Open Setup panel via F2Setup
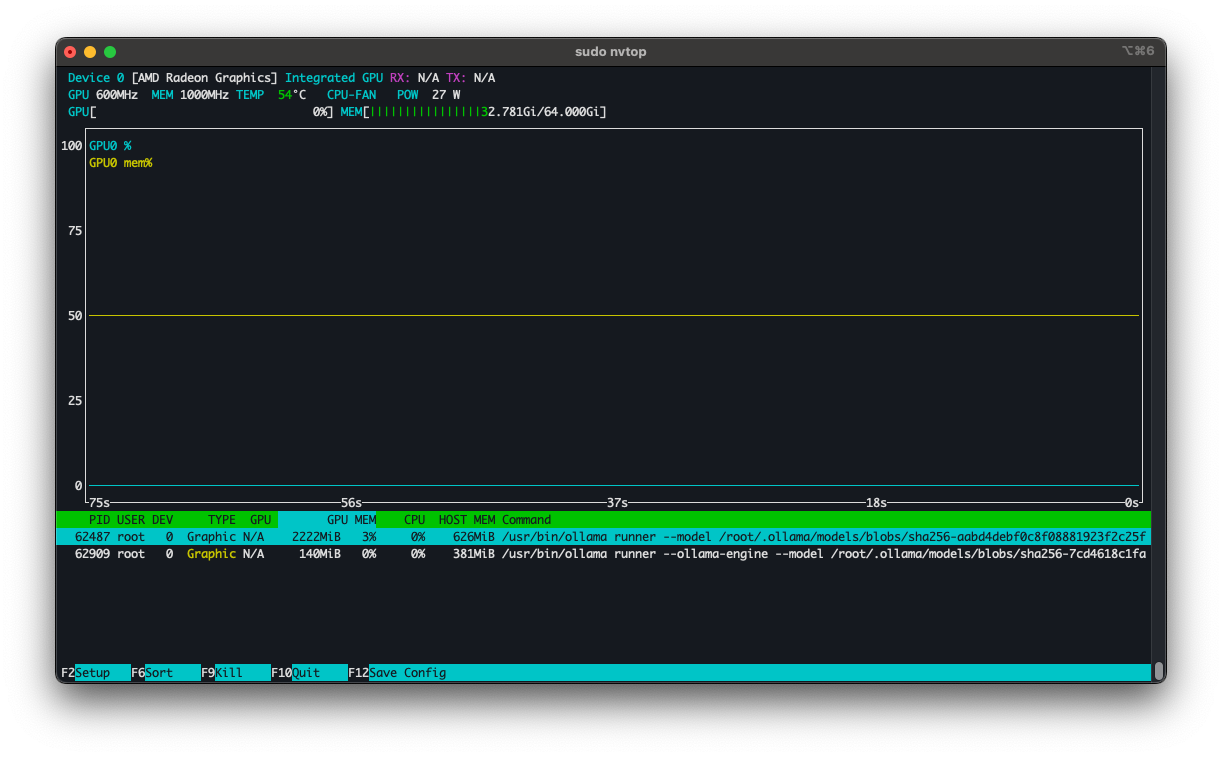The width and height of the screenshot is (1222, 757). [x=87, y=672]
